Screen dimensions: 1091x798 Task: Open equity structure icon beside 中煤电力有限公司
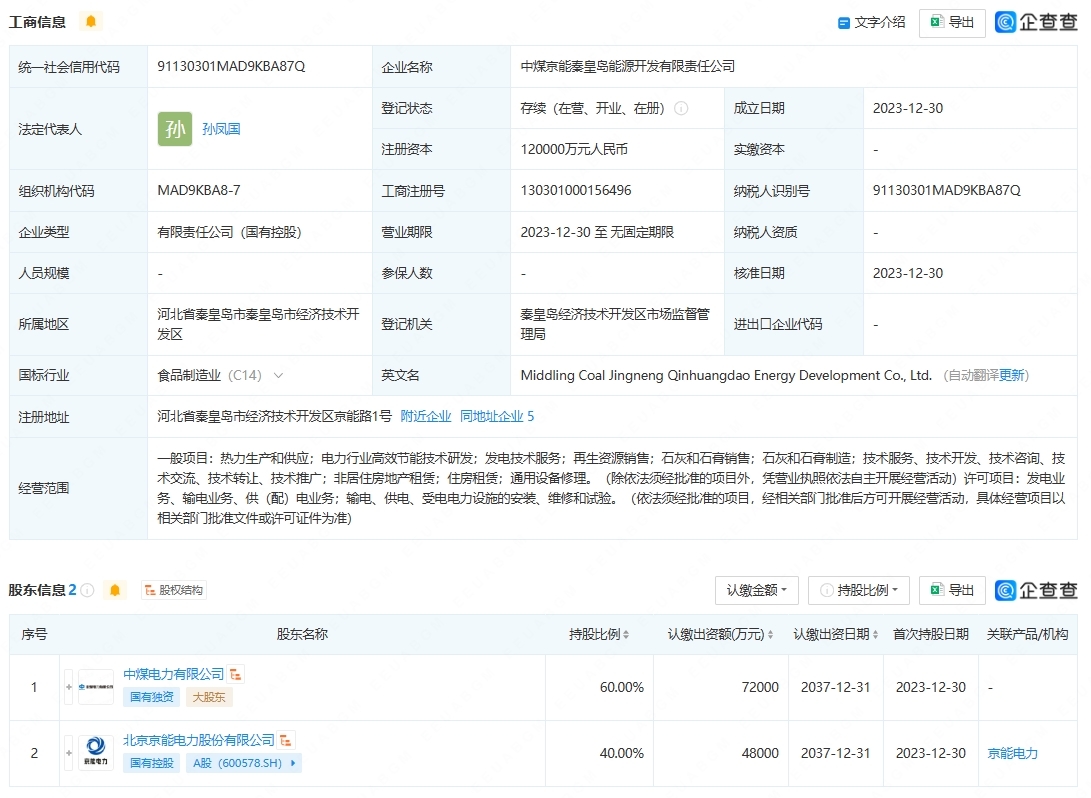pyautogui.click(x=236, y=675)
